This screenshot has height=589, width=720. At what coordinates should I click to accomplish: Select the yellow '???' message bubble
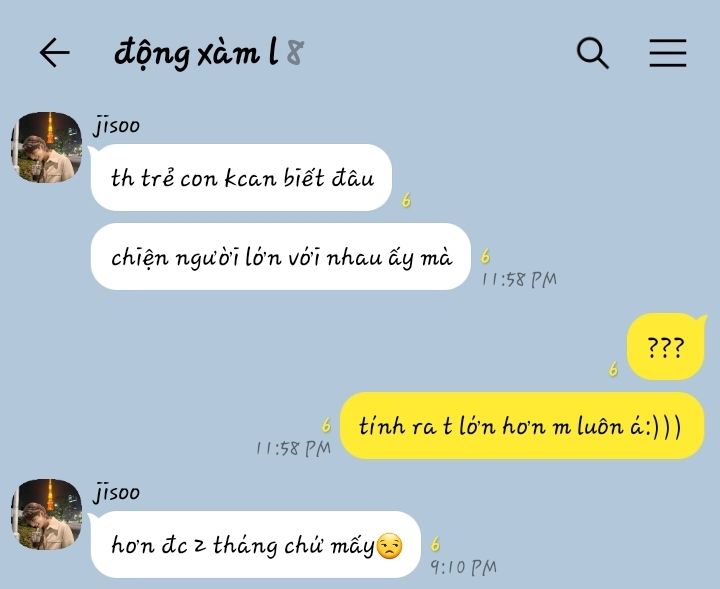[x=666, y=347]
